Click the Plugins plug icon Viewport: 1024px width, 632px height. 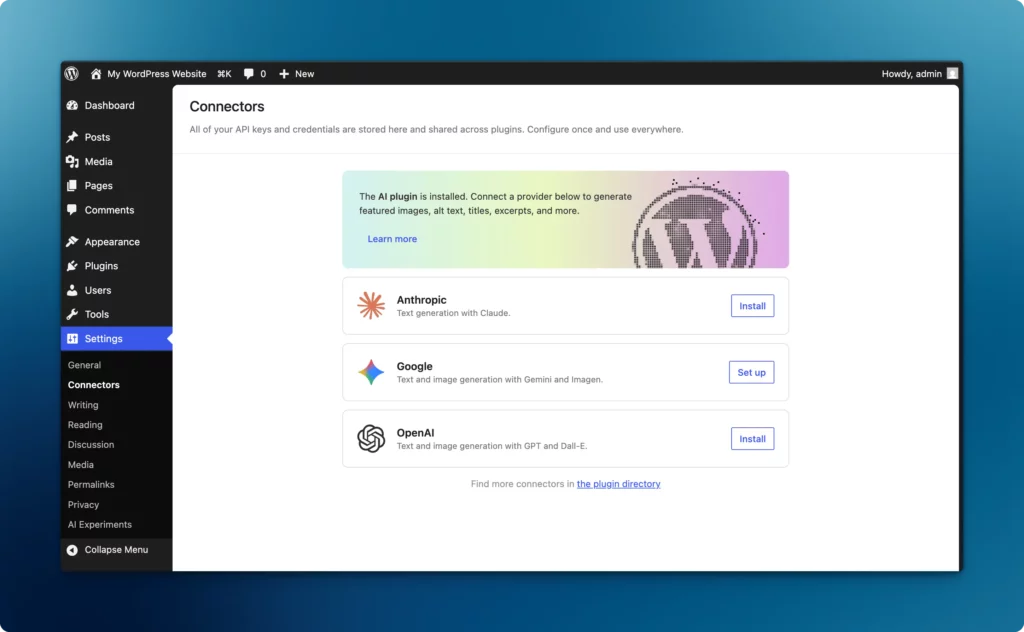click(x=72, y=266)
